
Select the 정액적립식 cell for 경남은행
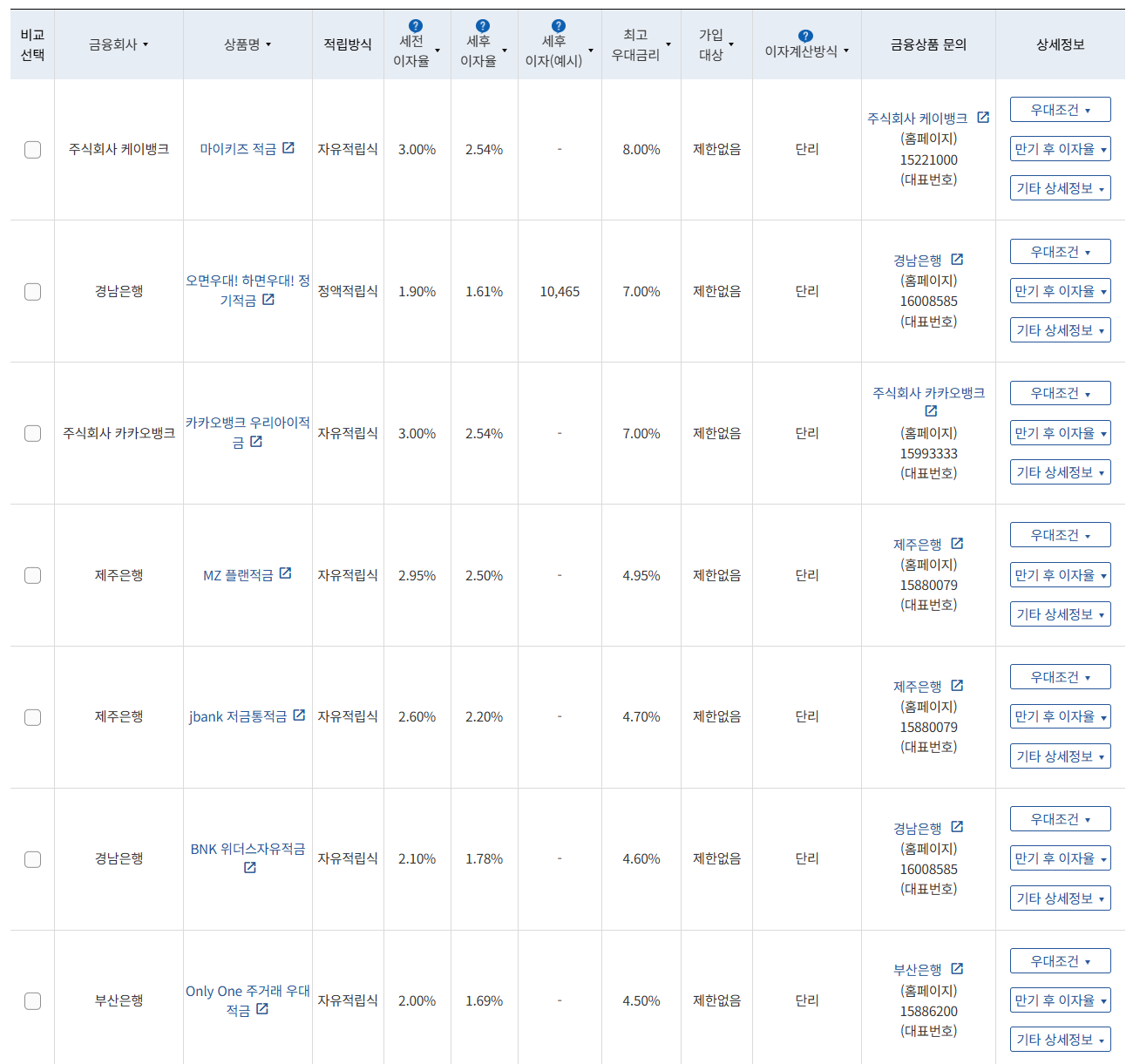348,291
